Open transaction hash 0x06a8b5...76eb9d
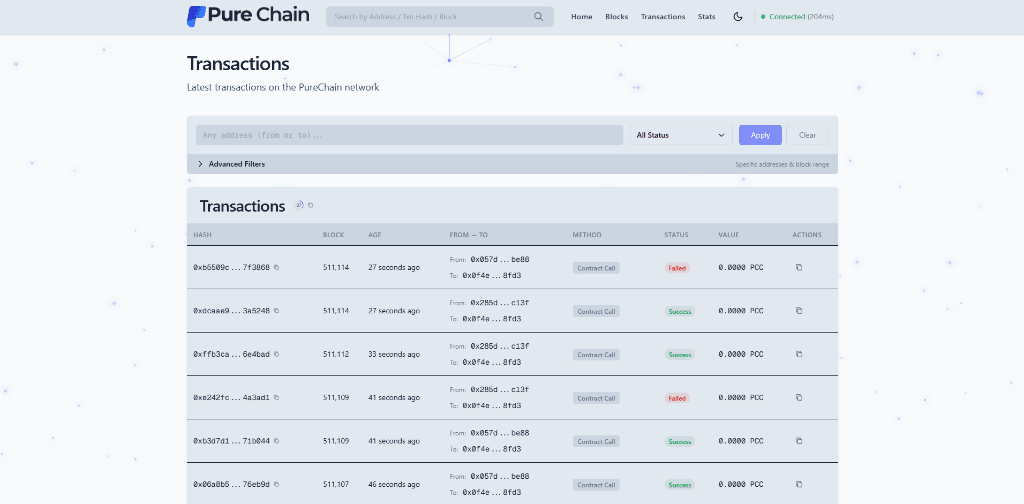The height and width of the screenshot is (504, 1024). [231, 484]
